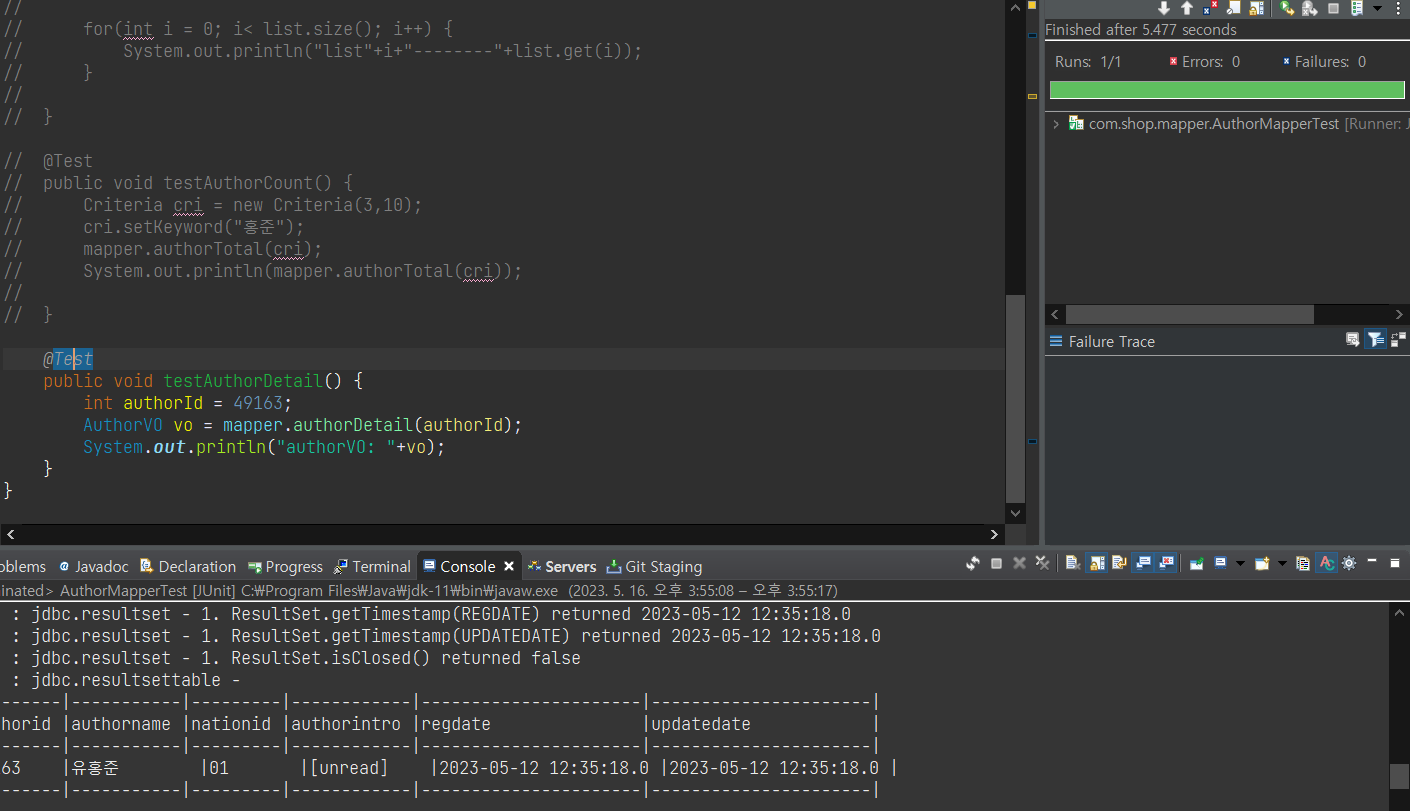Rerun the JUnit test
The width and height of the screenshot is (1410, 811).
1287,8
